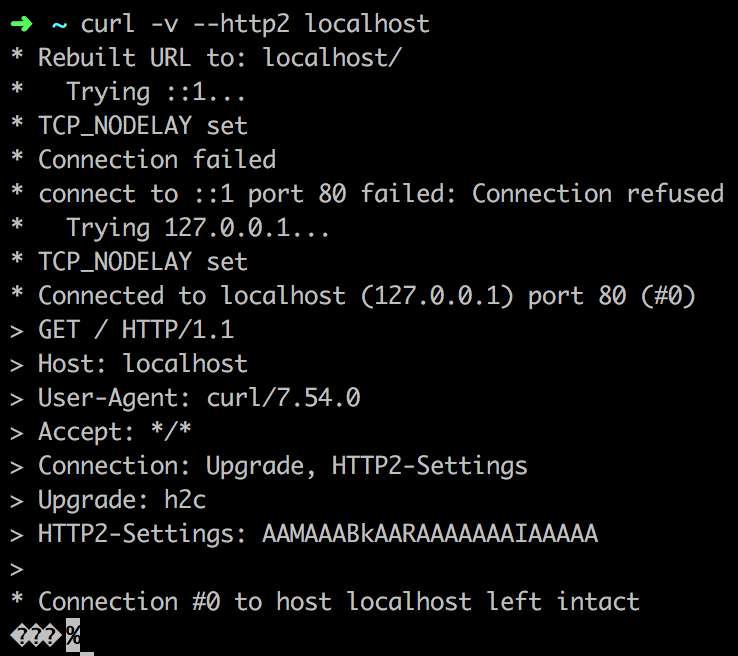Click the HTTP2-Settings encoded value

click(x=430, y=534)
